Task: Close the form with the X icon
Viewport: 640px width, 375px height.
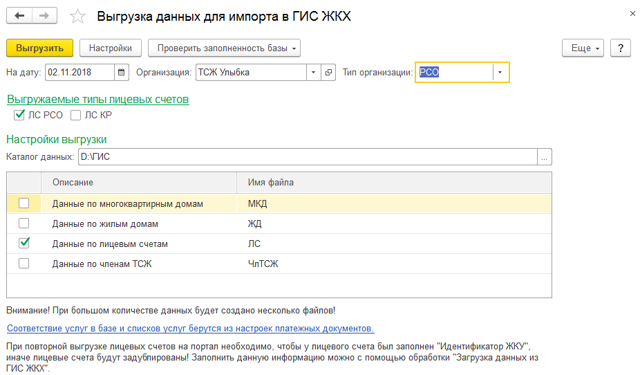Action: tap(632, 14)
